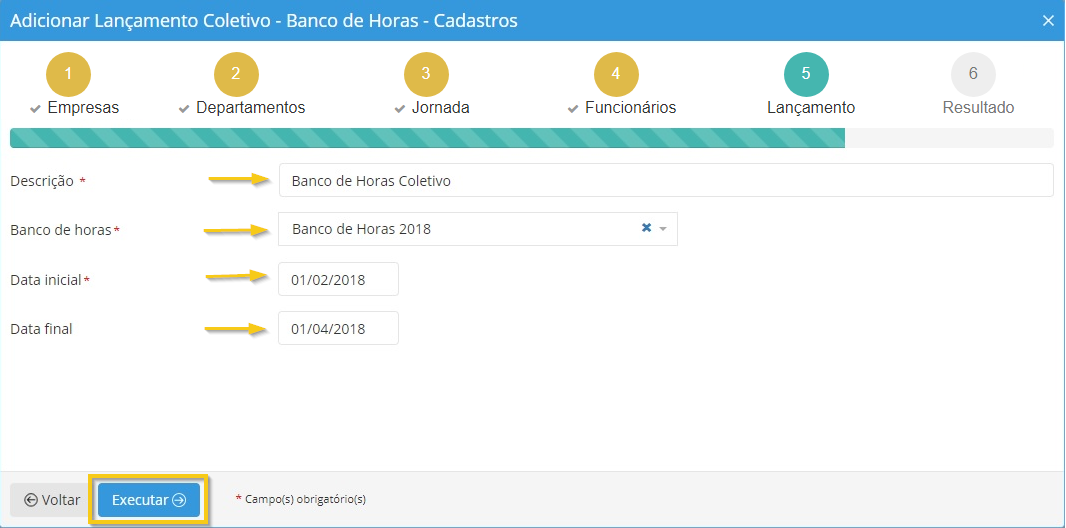The height and width of the screenshot is (528, 1066).
Task: Click the Data final date field
Action: 338,329
